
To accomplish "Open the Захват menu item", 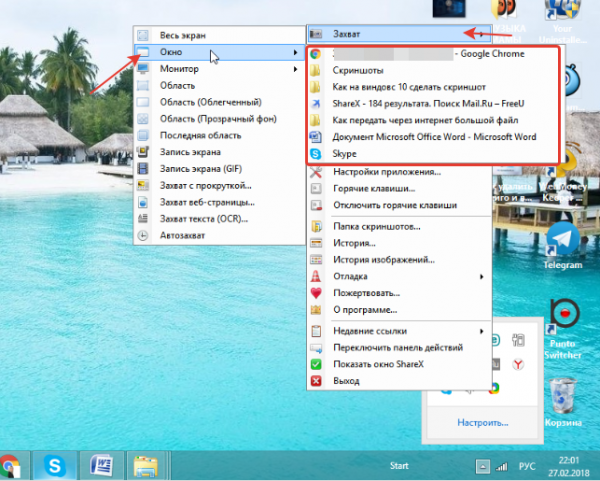I will [x=399, y=34].
